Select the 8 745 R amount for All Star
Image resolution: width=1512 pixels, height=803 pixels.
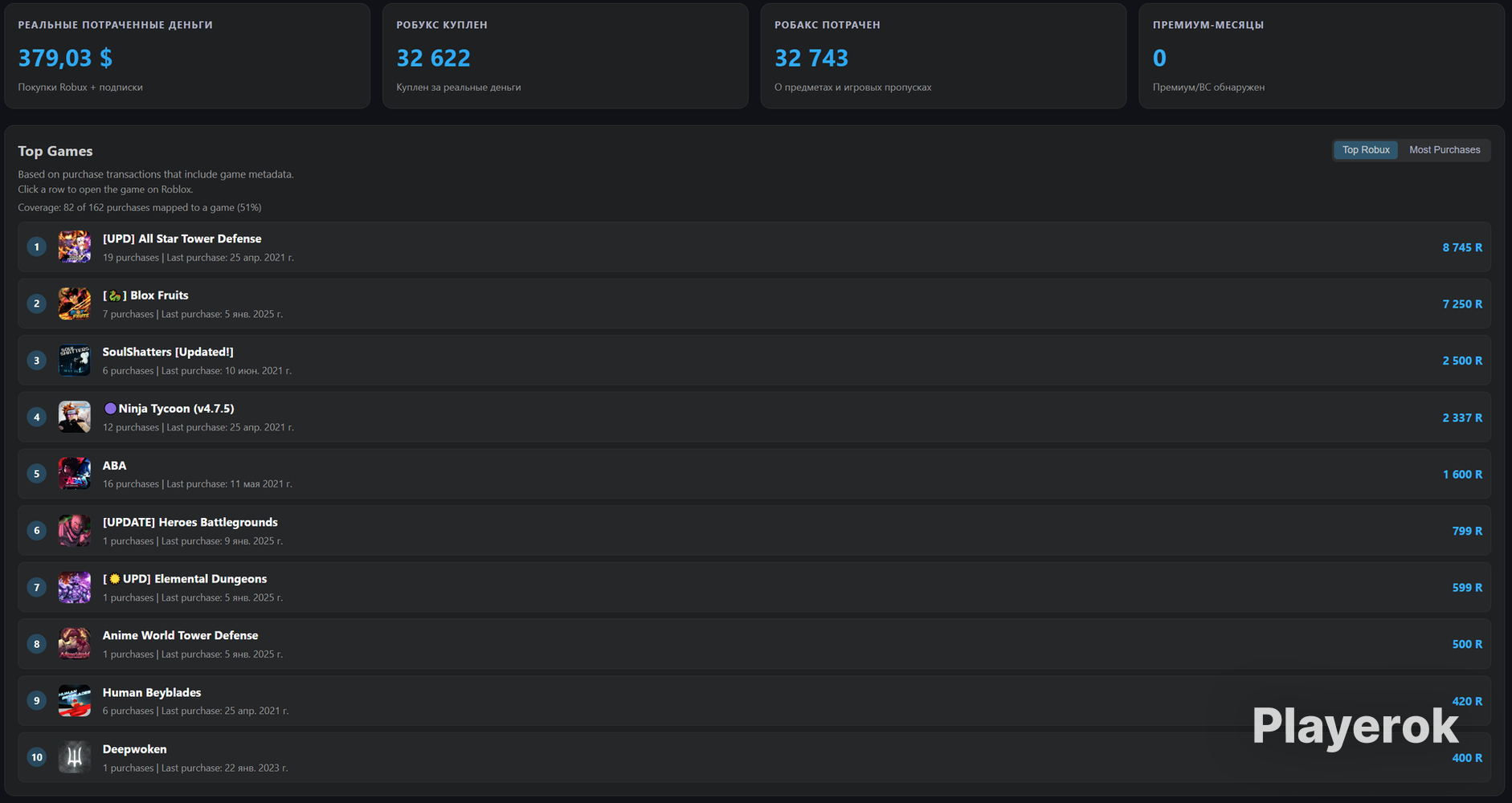[1462, 247]
